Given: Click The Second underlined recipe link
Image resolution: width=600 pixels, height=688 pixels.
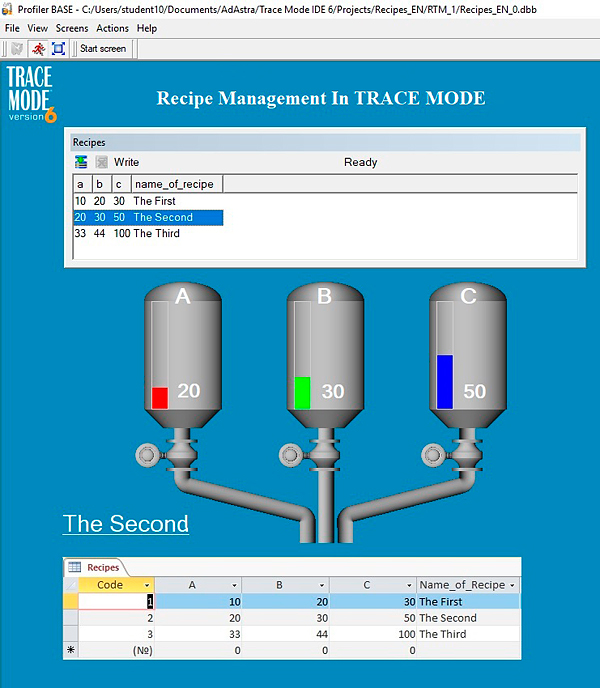Looking at the screenshot, I should pos(126,523).
